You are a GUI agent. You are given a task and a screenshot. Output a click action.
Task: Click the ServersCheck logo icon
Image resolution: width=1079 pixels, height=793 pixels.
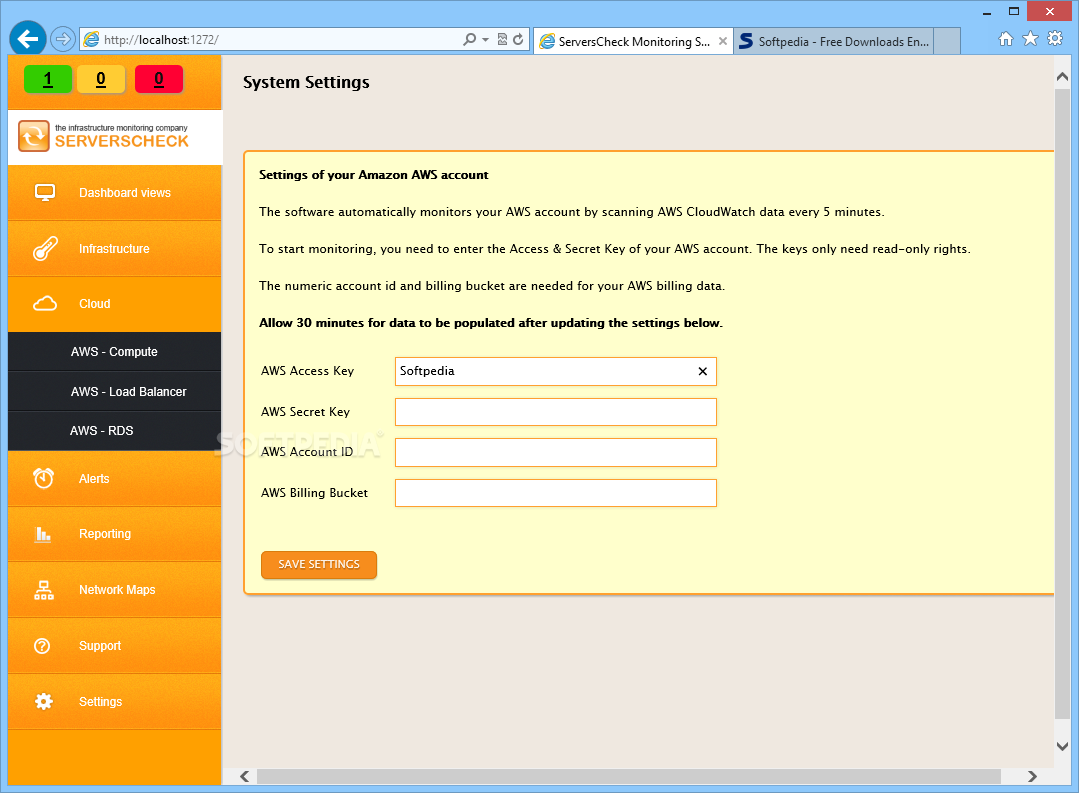point(34,136)
